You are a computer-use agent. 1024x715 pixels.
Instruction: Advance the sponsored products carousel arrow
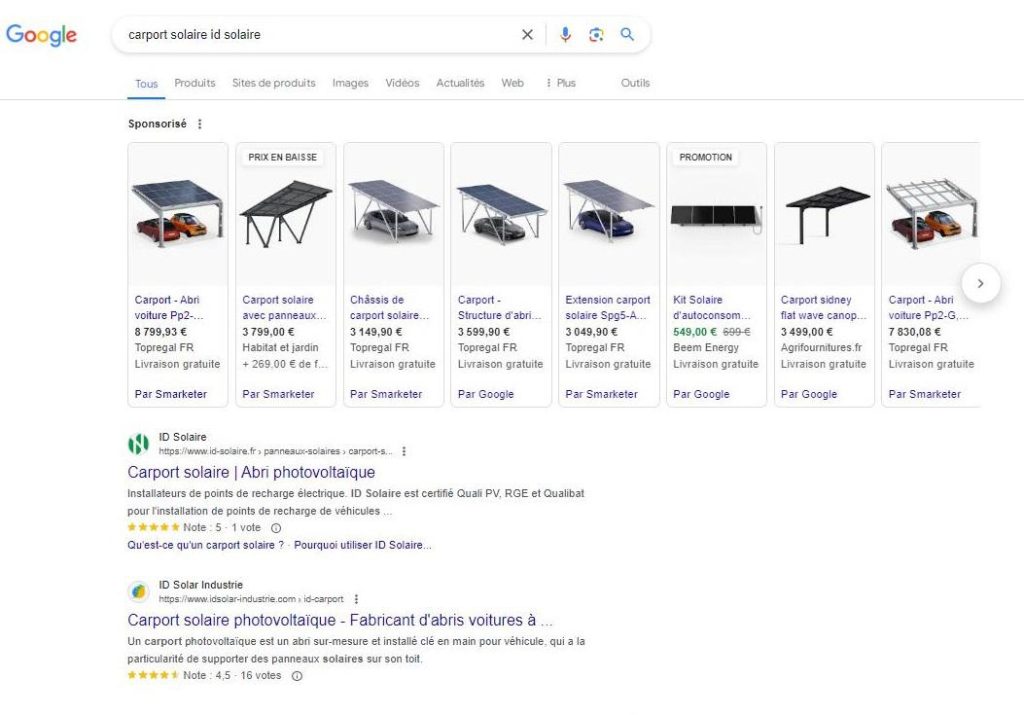pos(980,283)
